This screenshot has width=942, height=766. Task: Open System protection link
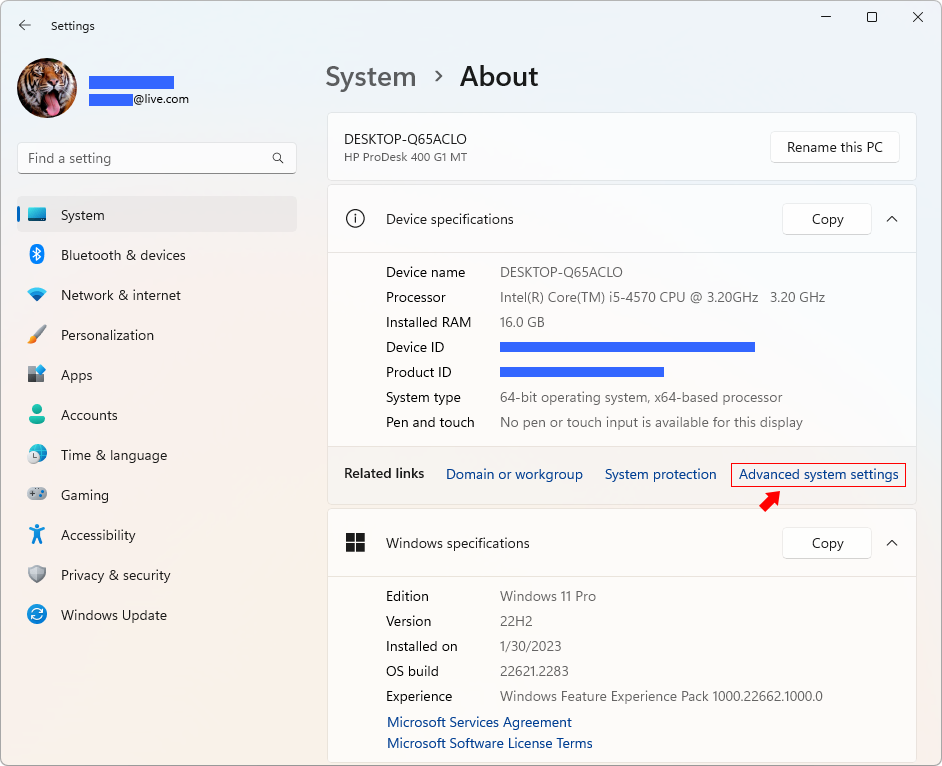pyautogui.click(x=660, y=474)
